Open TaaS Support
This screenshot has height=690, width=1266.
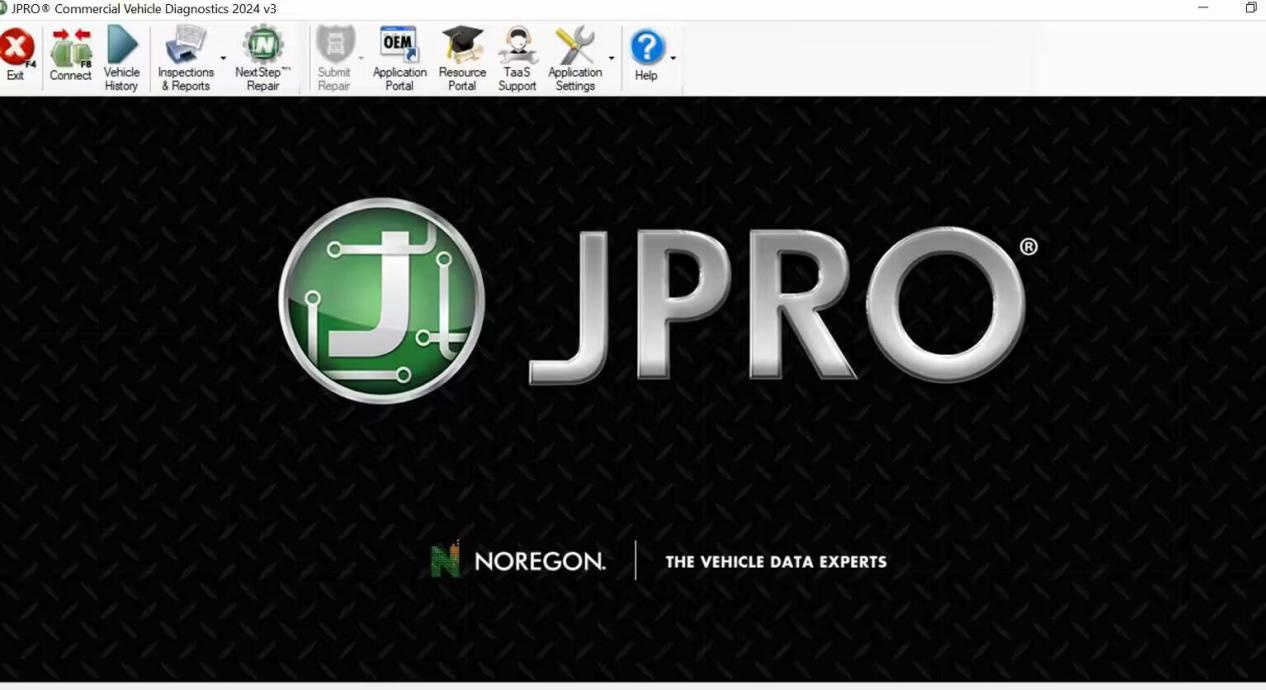(x=517, y=48)
